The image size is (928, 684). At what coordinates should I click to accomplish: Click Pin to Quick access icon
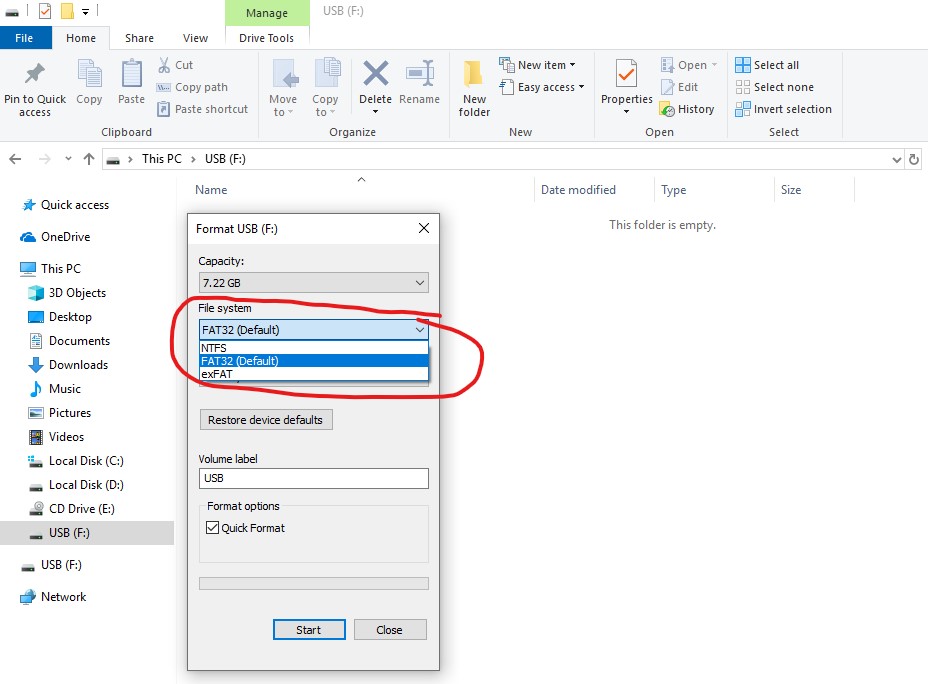click(x=35, y=73)
